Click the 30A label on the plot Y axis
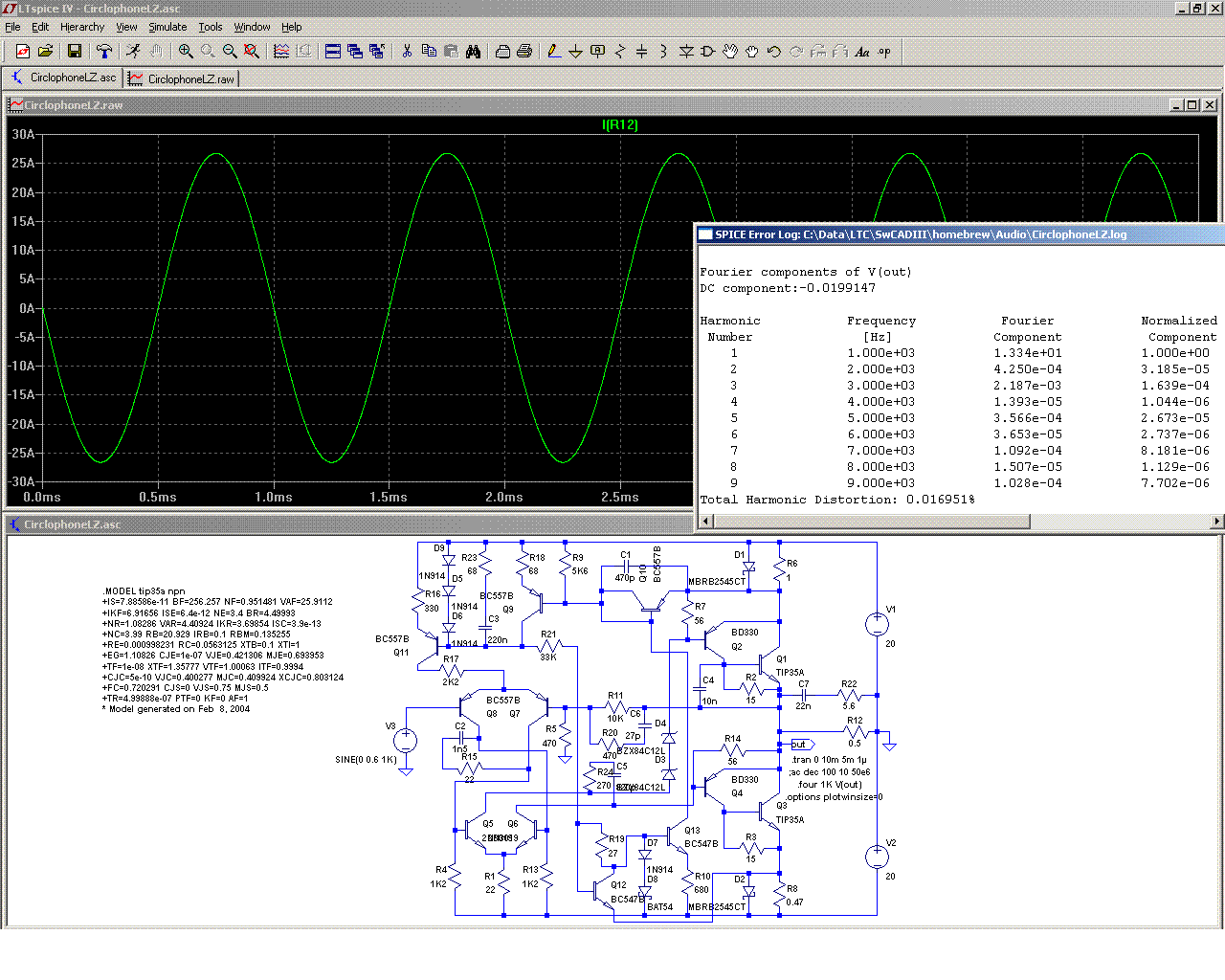1225x980 pixels. [23, 135]
